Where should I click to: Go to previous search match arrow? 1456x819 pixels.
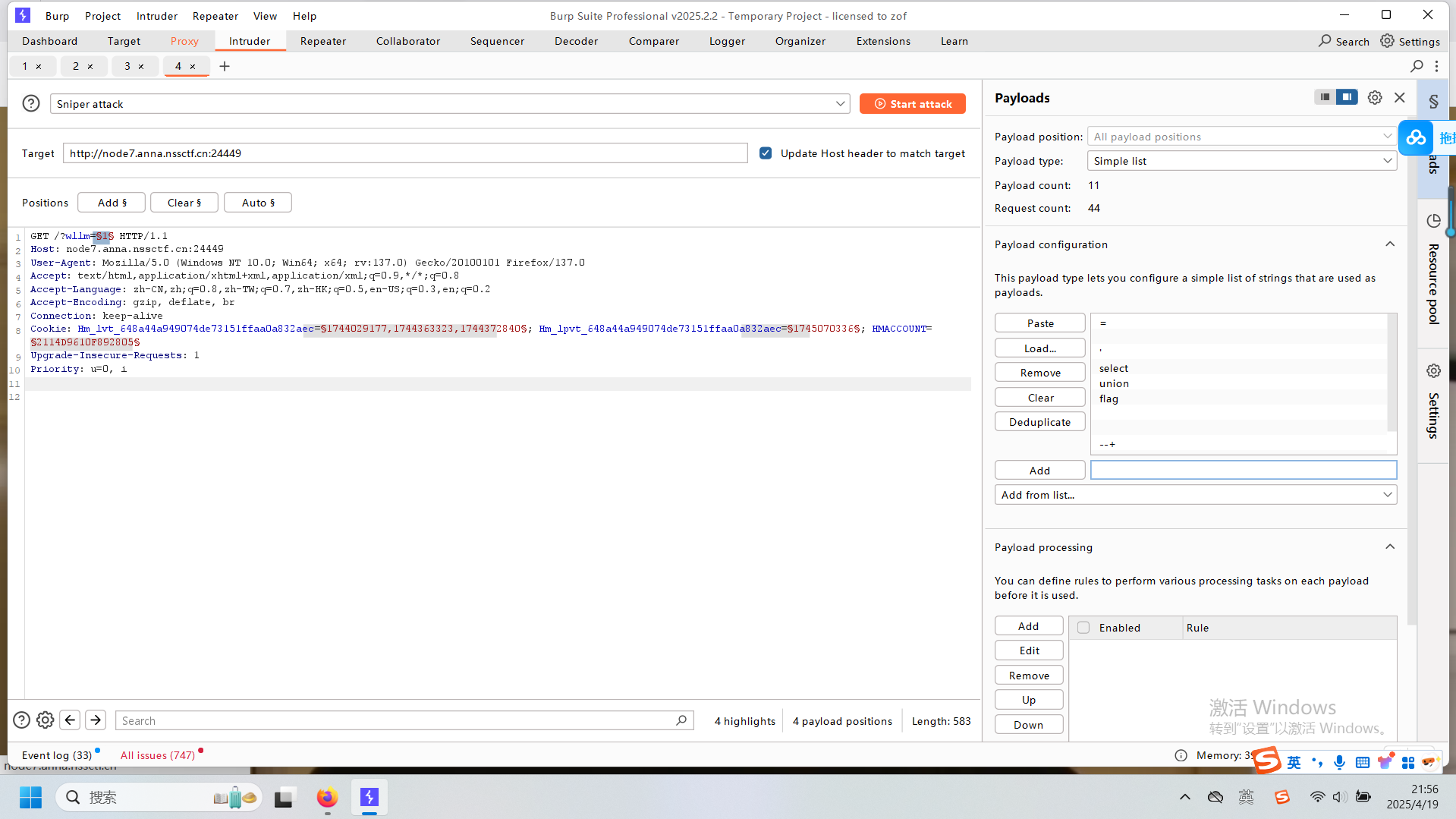pyautogui.click(x=70, y=720)
